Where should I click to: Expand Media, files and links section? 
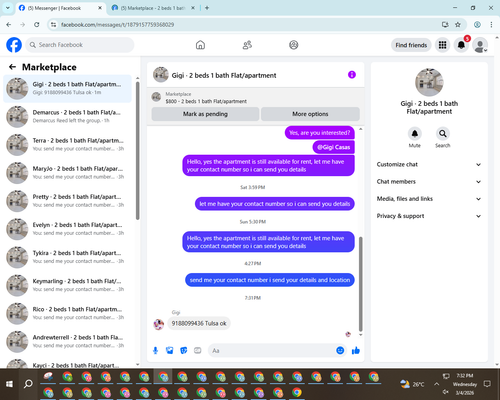point(429,199)
